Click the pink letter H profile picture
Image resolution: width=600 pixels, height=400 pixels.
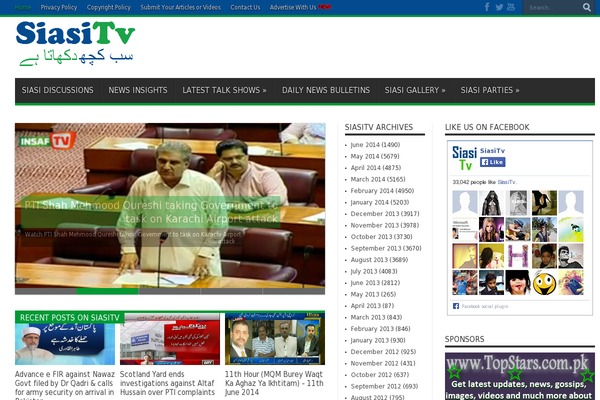pos(518,256)
